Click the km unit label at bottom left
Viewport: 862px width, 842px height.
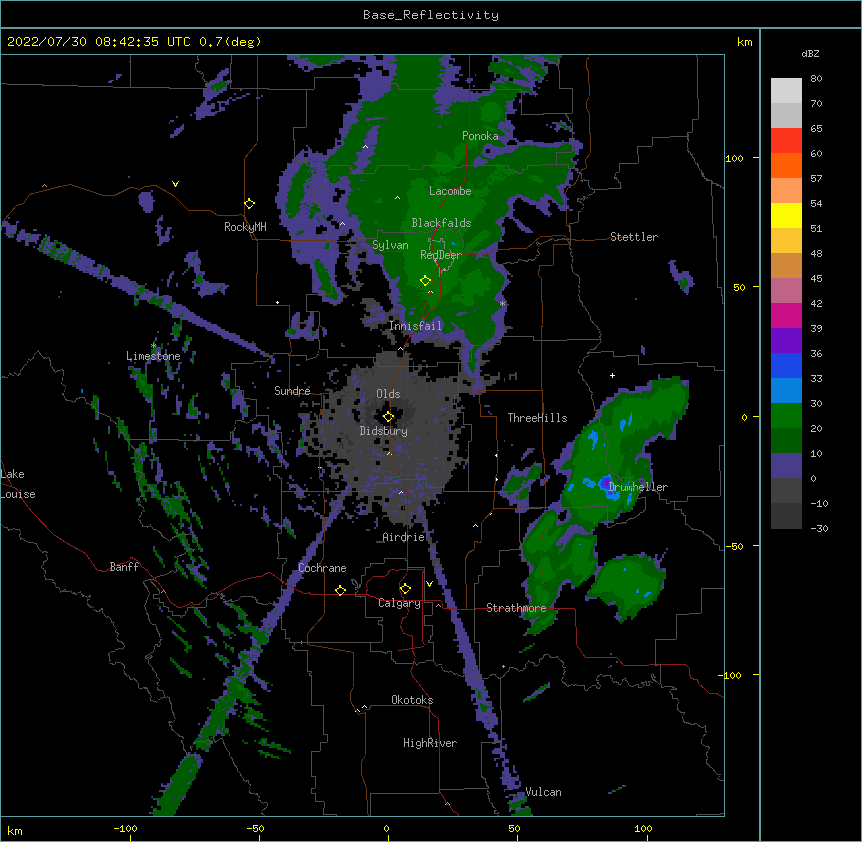click(15, 831)
